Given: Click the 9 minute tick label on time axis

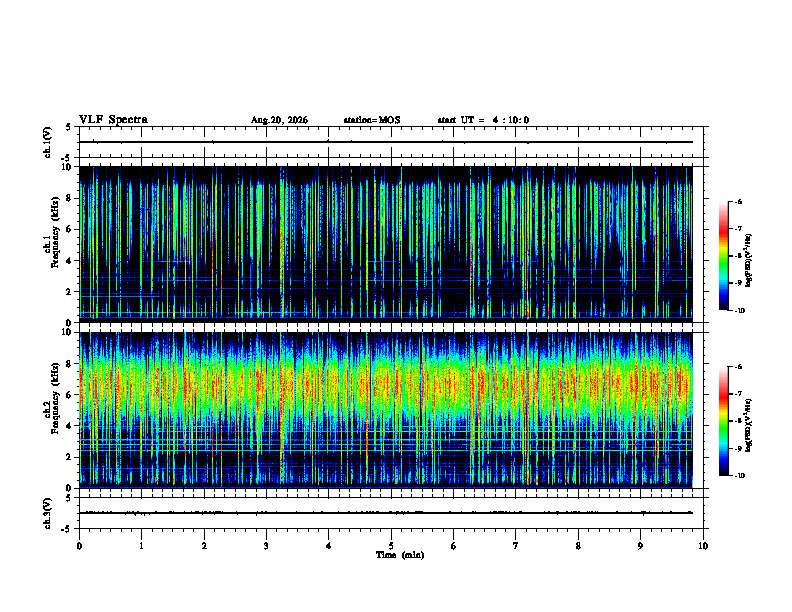Looking at the screenshot, I should (640, 546).
